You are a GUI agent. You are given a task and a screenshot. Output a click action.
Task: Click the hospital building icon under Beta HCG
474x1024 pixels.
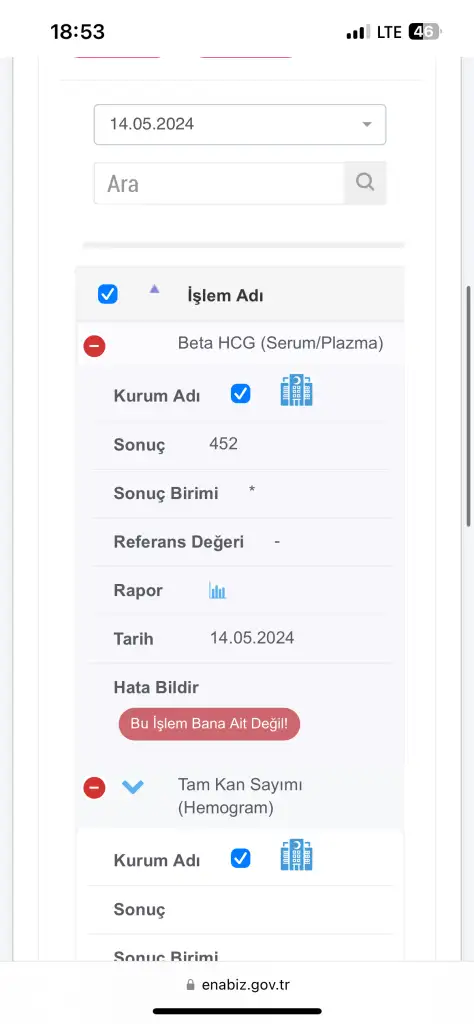[x=296, y=391]
